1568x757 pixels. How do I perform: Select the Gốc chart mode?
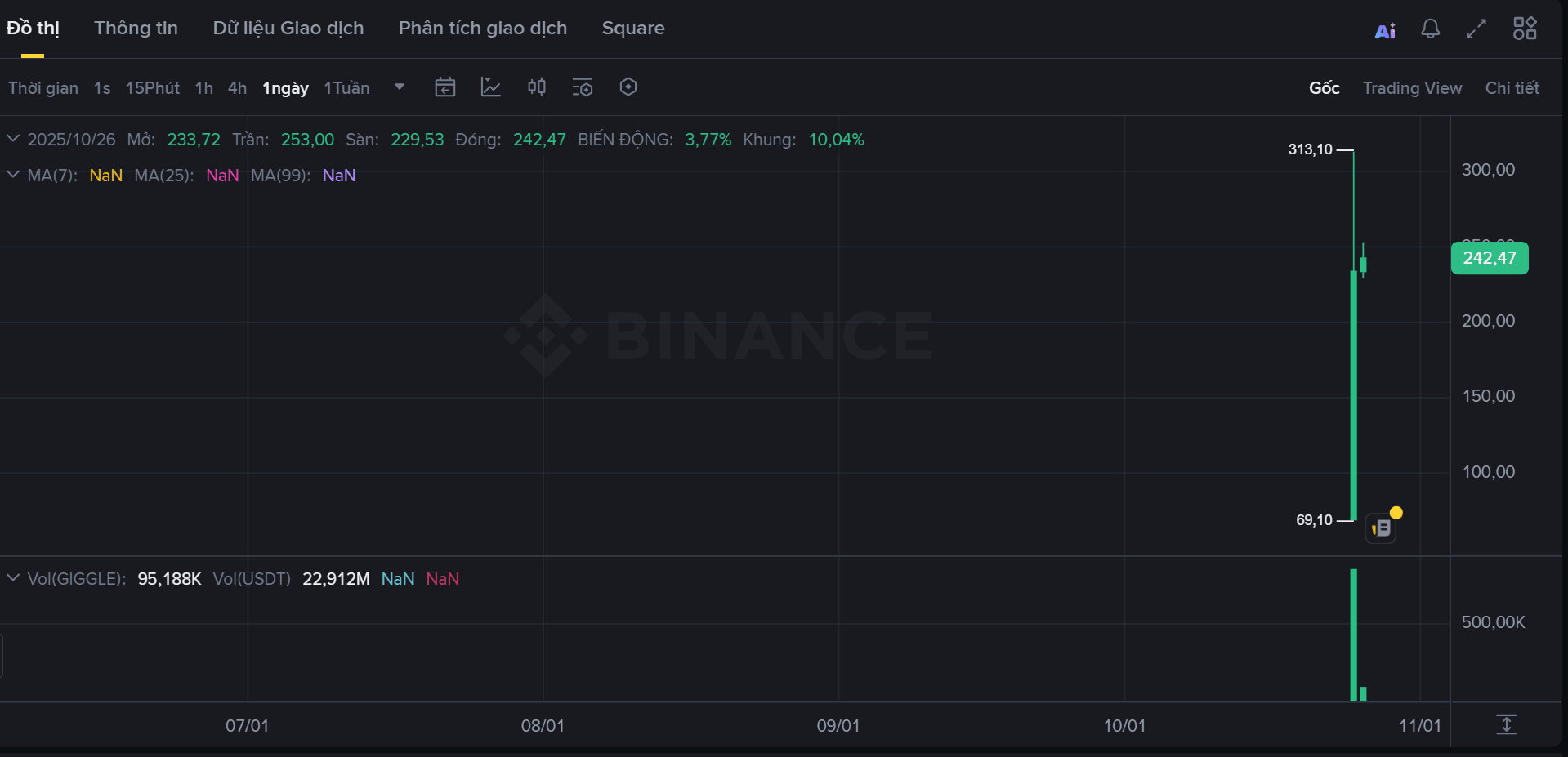point(1324,88)
